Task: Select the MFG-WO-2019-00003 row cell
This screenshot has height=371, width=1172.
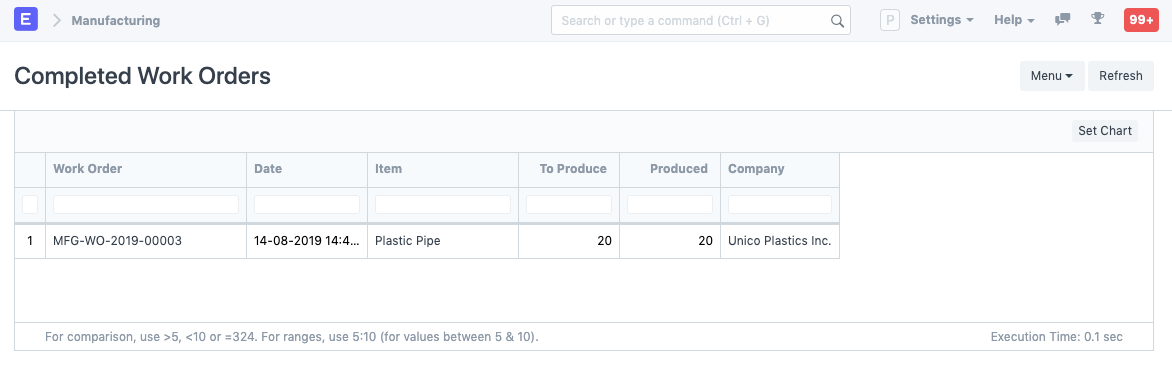Action: coord(146,242)
